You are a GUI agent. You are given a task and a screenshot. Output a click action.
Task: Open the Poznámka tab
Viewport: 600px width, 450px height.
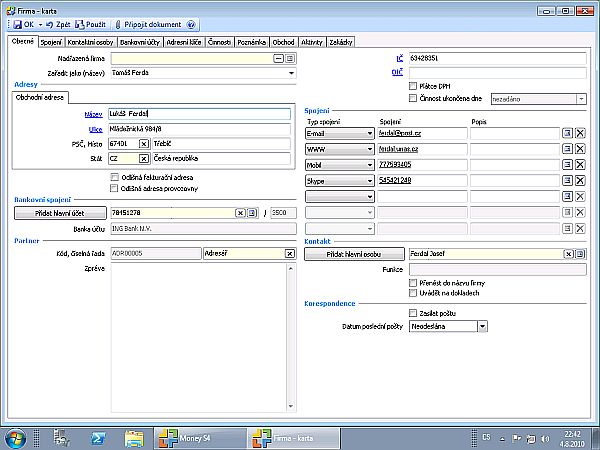pyautogui.click(x=251, y=42)
